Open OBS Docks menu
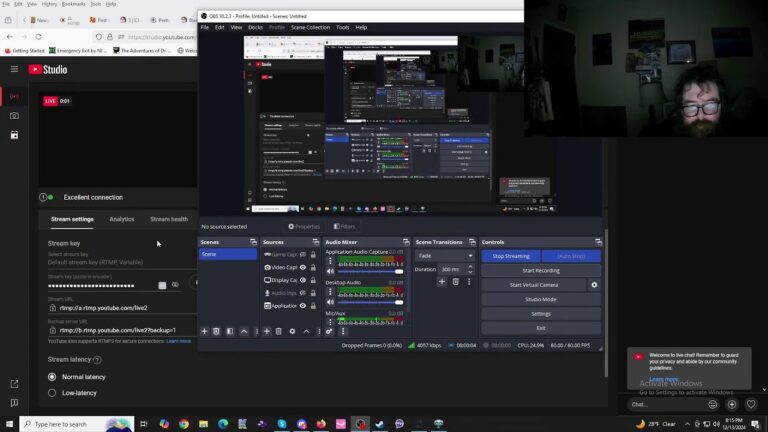Image resolution: width=768 pixels, height=432 pixels. [x=255, y=27]
